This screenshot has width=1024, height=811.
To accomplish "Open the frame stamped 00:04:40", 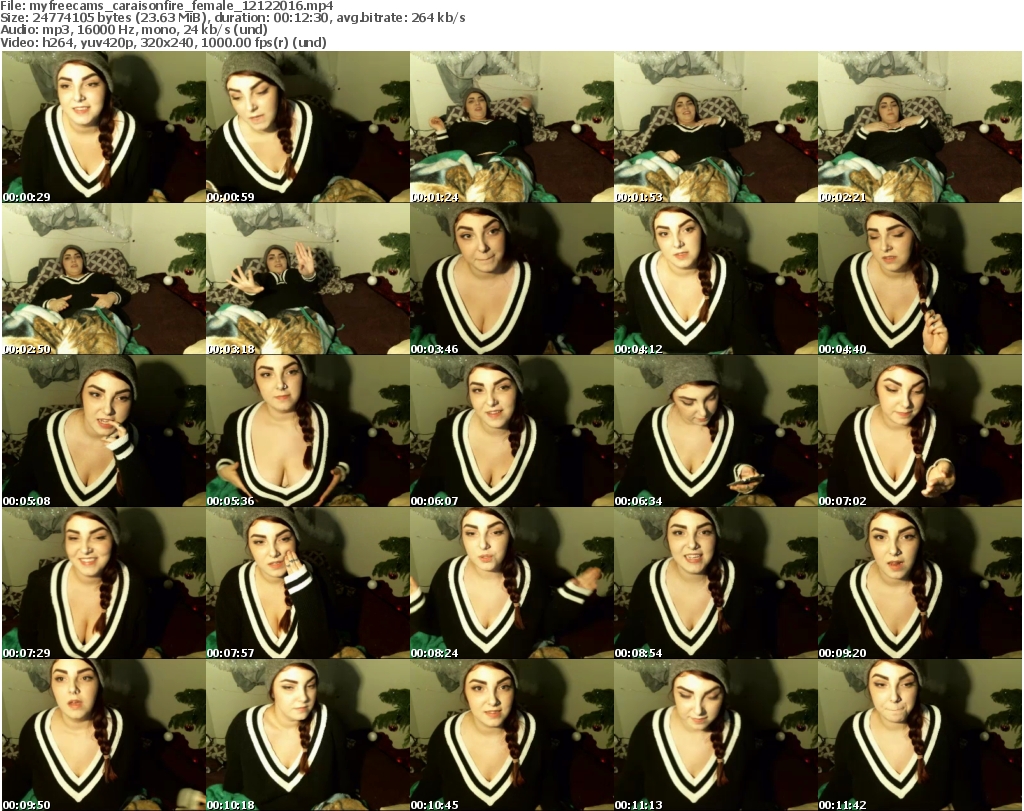I will click(x=920, y=279).
